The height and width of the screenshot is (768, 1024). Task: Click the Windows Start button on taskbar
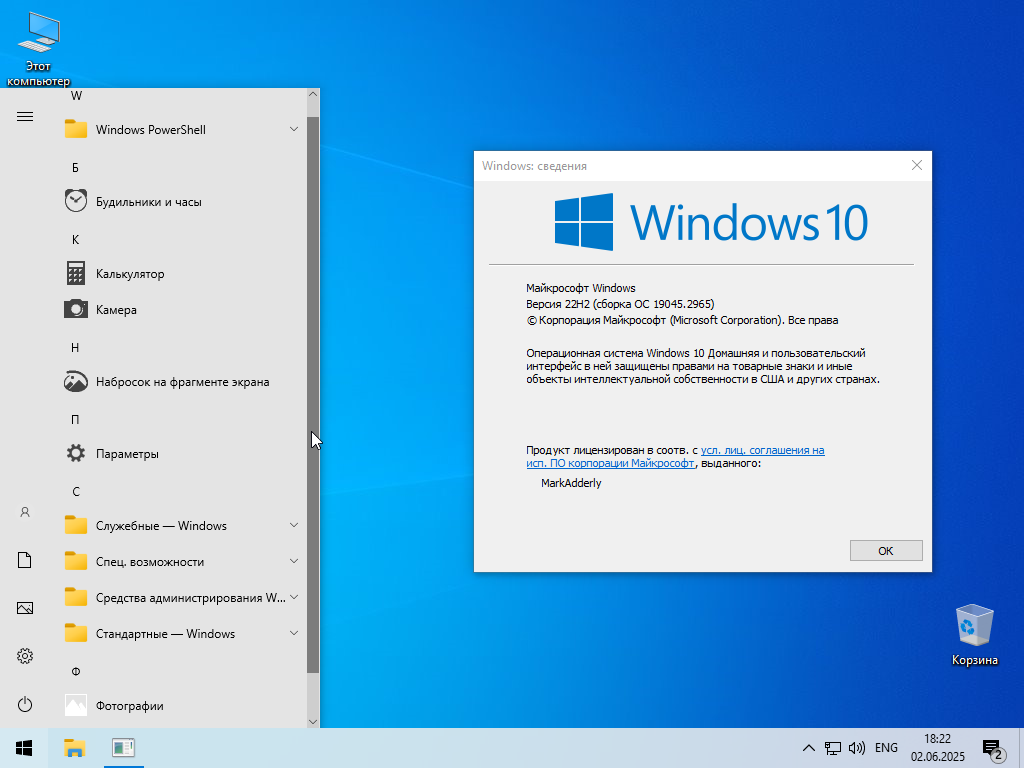[24, 748]
